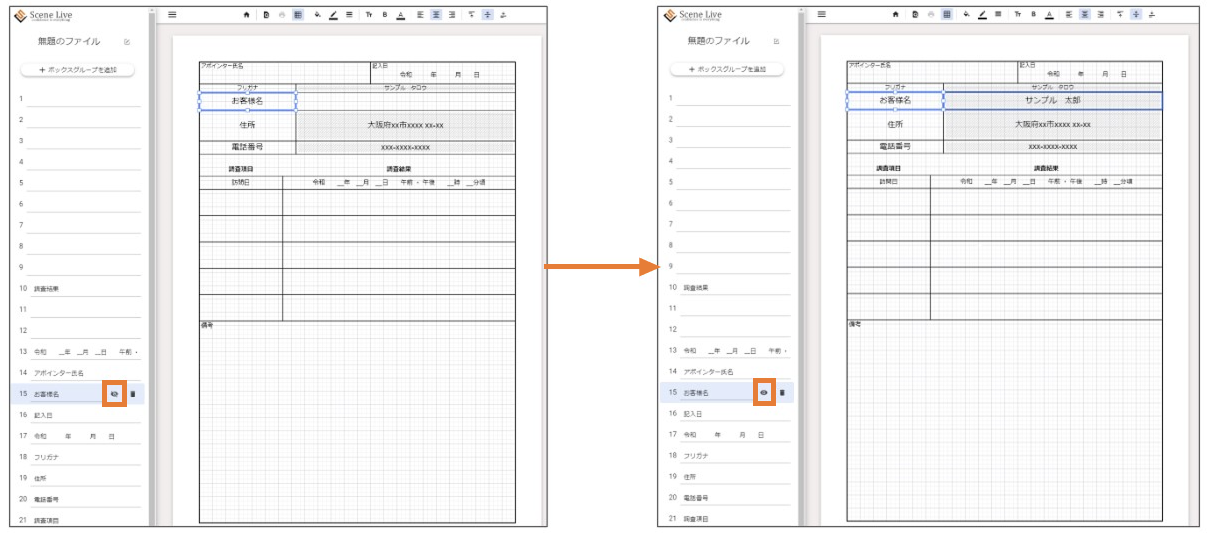
Task: Choose the line color pen icon in the right toolbar
Action: [x=982, y=15]
